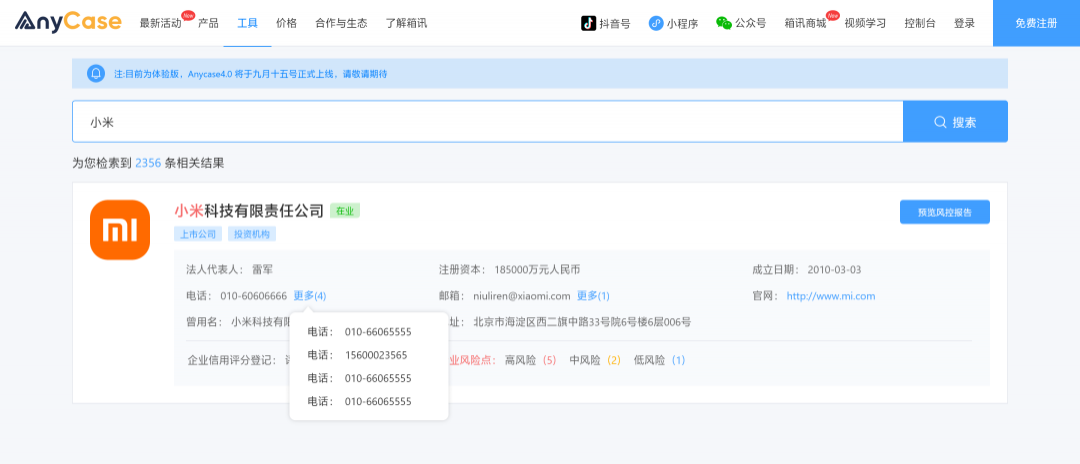Open the Douyin (抖音号) icon
Viewport: 1080px width, 464px height.
[588, 23]
